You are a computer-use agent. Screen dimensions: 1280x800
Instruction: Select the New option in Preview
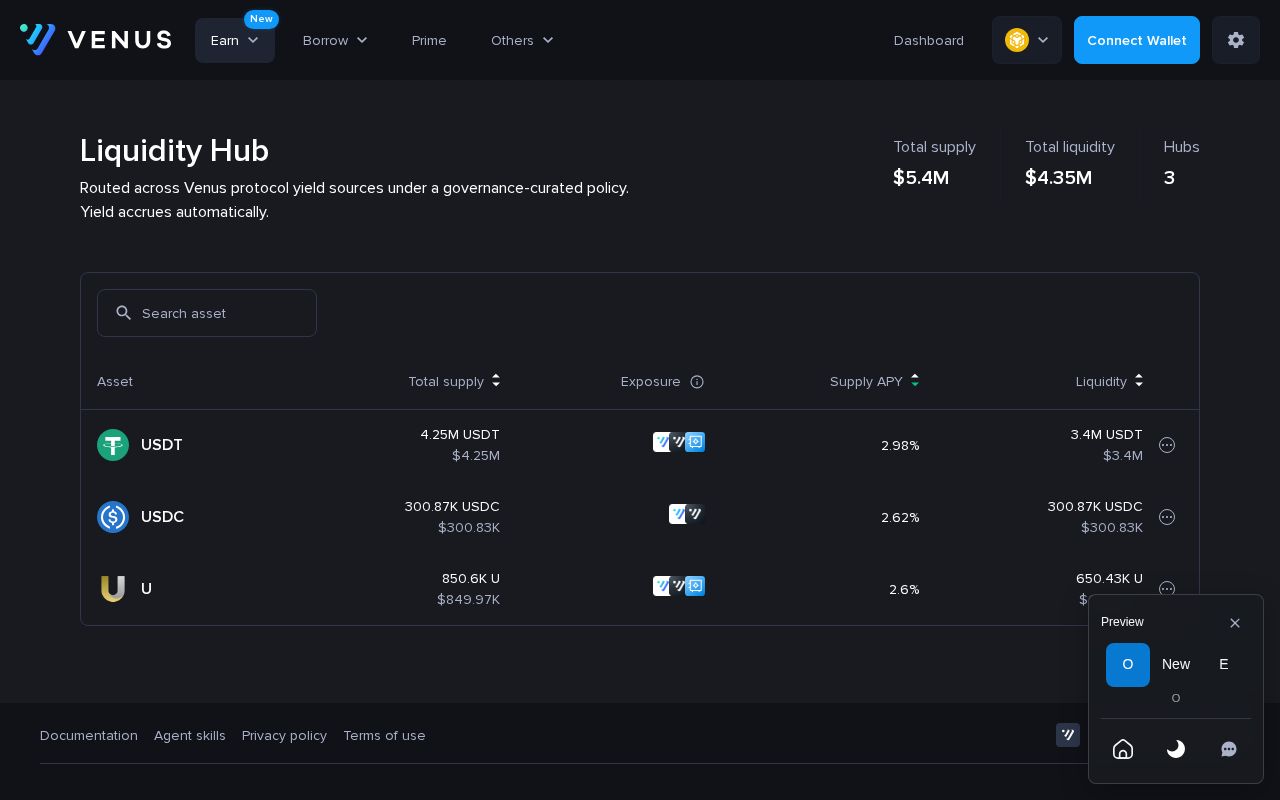click(x=1176, y=665)
